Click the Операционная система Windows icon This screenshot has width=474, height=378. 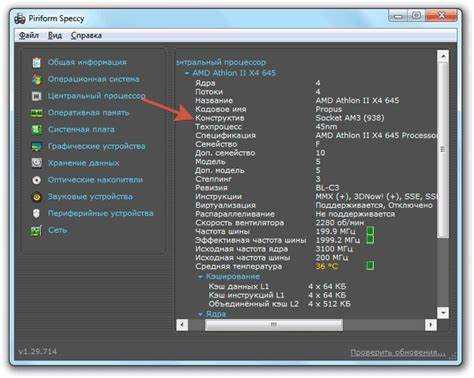(x=37, y=79)
